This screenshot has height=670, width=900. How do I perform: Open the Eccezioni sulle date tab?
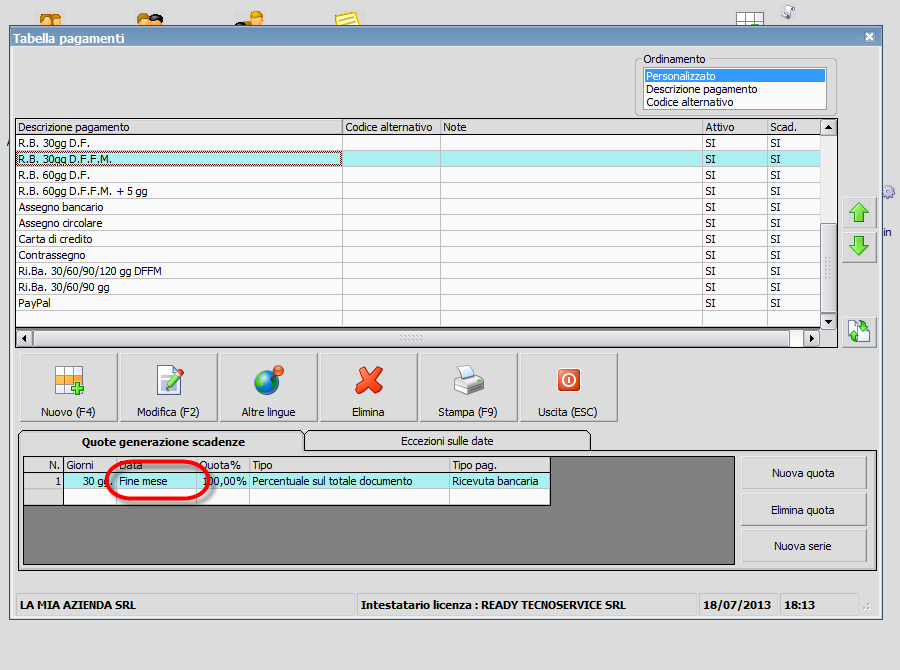(447, 441)
